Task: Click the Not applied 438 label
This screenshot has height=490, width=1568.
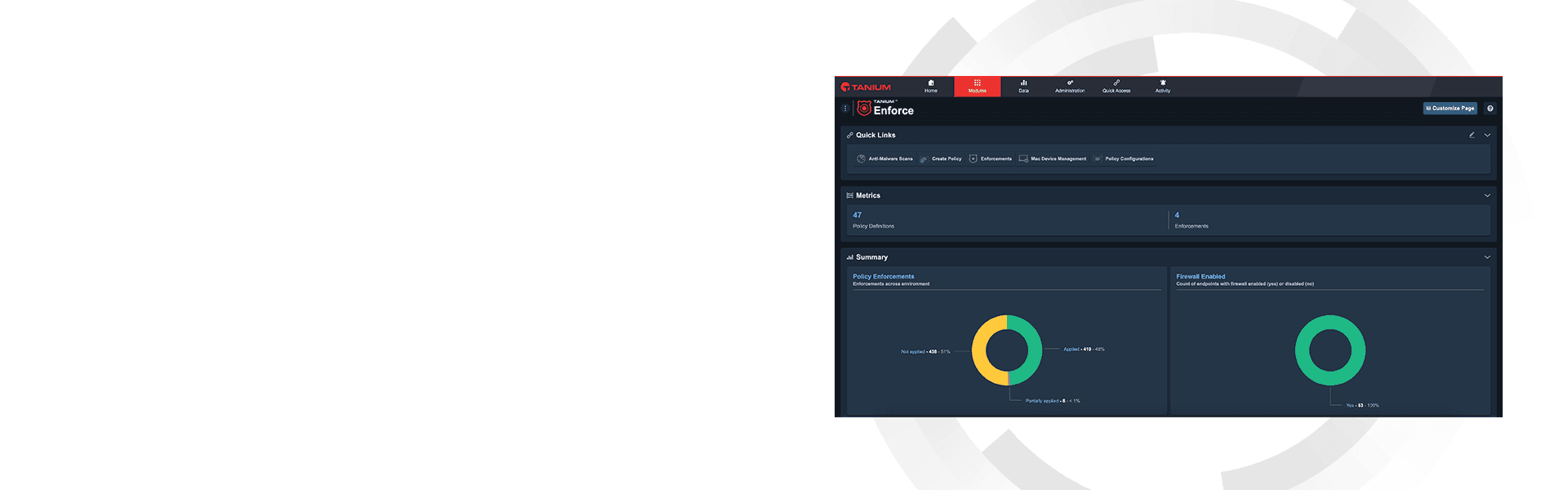Action: coord(925,351)
